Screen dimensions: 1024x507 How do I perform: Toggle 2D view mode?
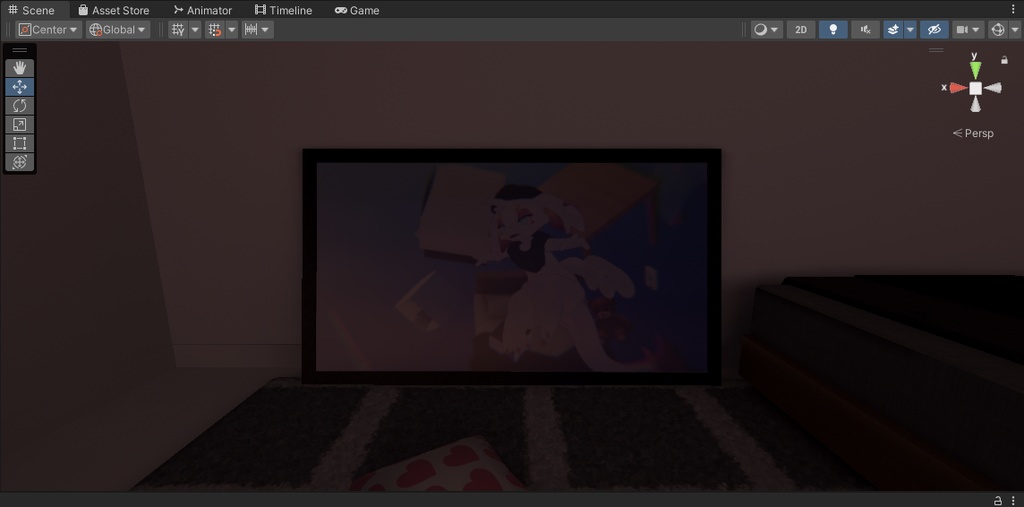click(801, 29)
